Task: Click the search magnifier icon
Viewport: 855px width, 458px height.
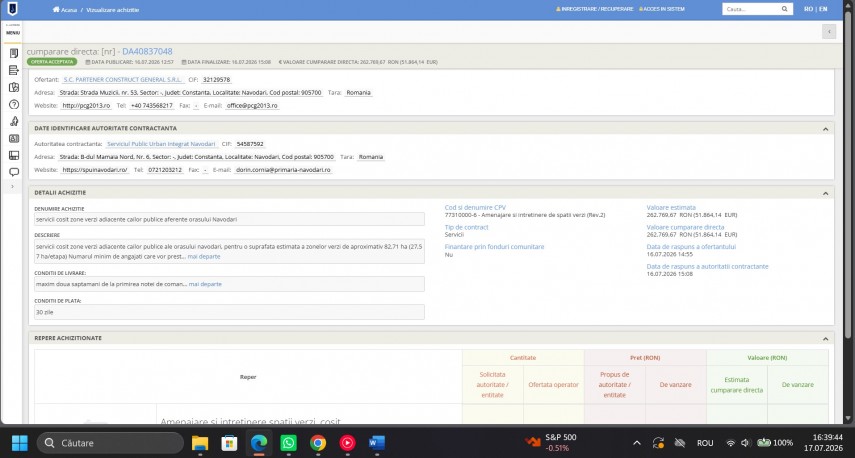Action: pyautogui.click(x=784, y=9)
